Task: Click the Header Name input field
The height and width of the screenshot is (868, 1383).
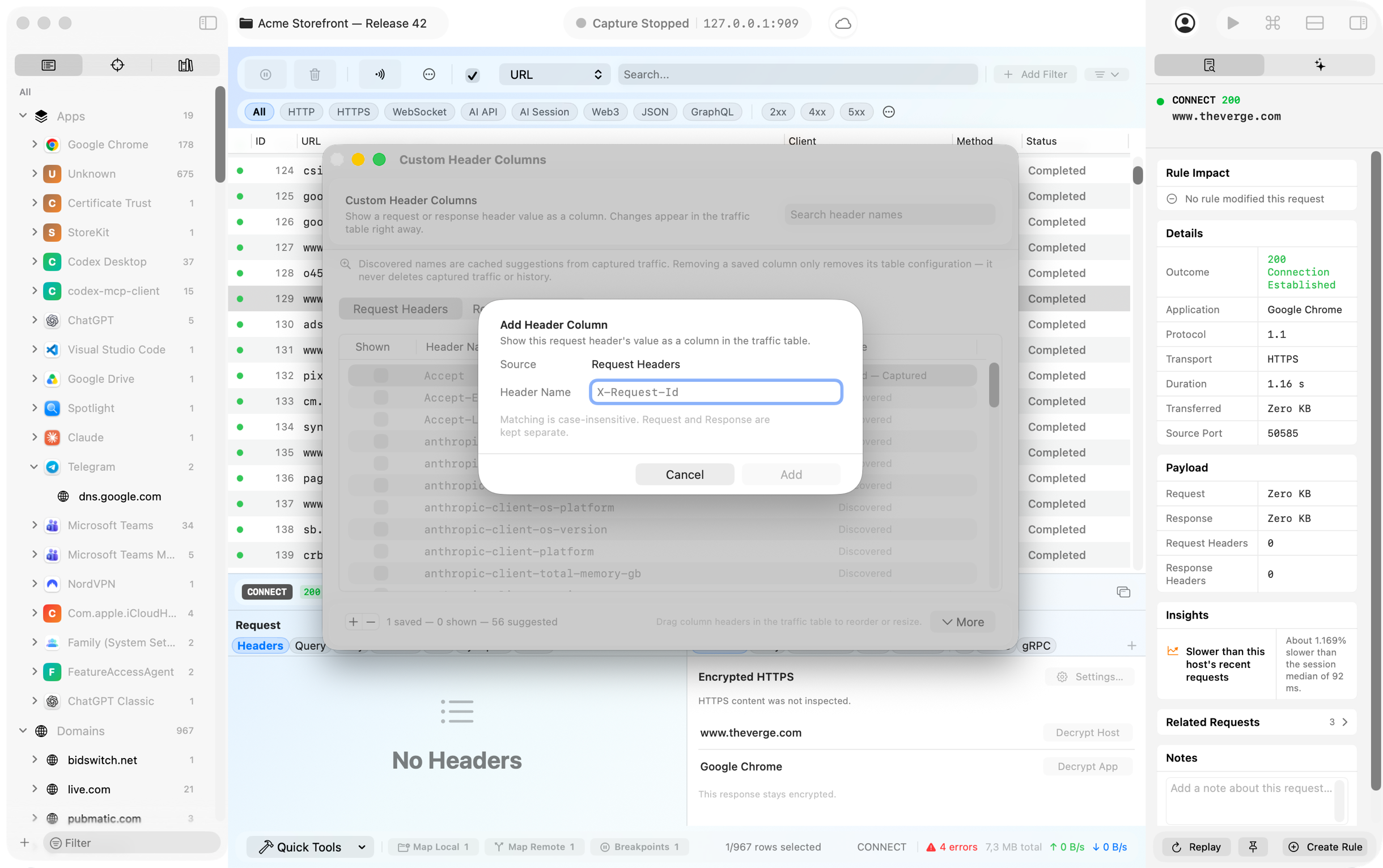Action: 716,392
